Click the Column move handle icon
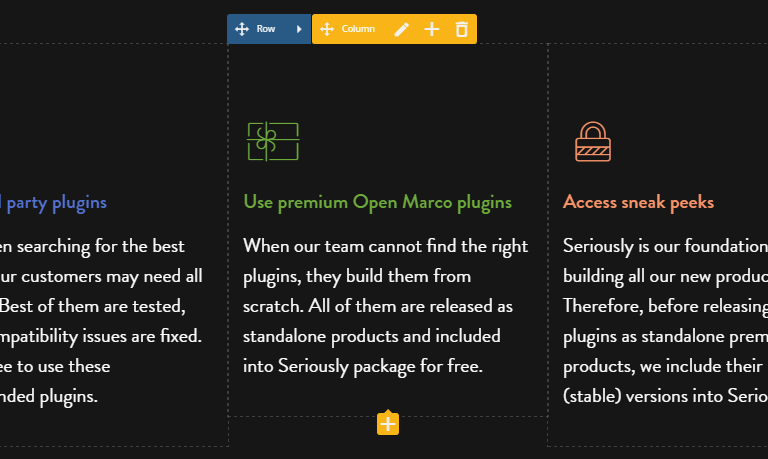This screenshot has width=768, height=459. pyautogui.click(x=327, y=29)
